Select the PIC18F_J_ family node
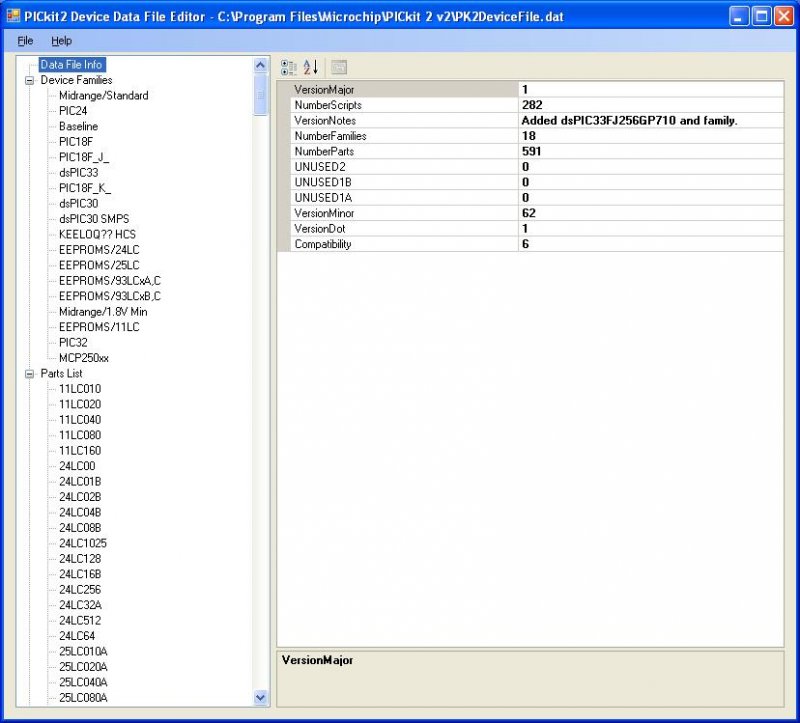 pyautogui.click(x=84, y=158)
